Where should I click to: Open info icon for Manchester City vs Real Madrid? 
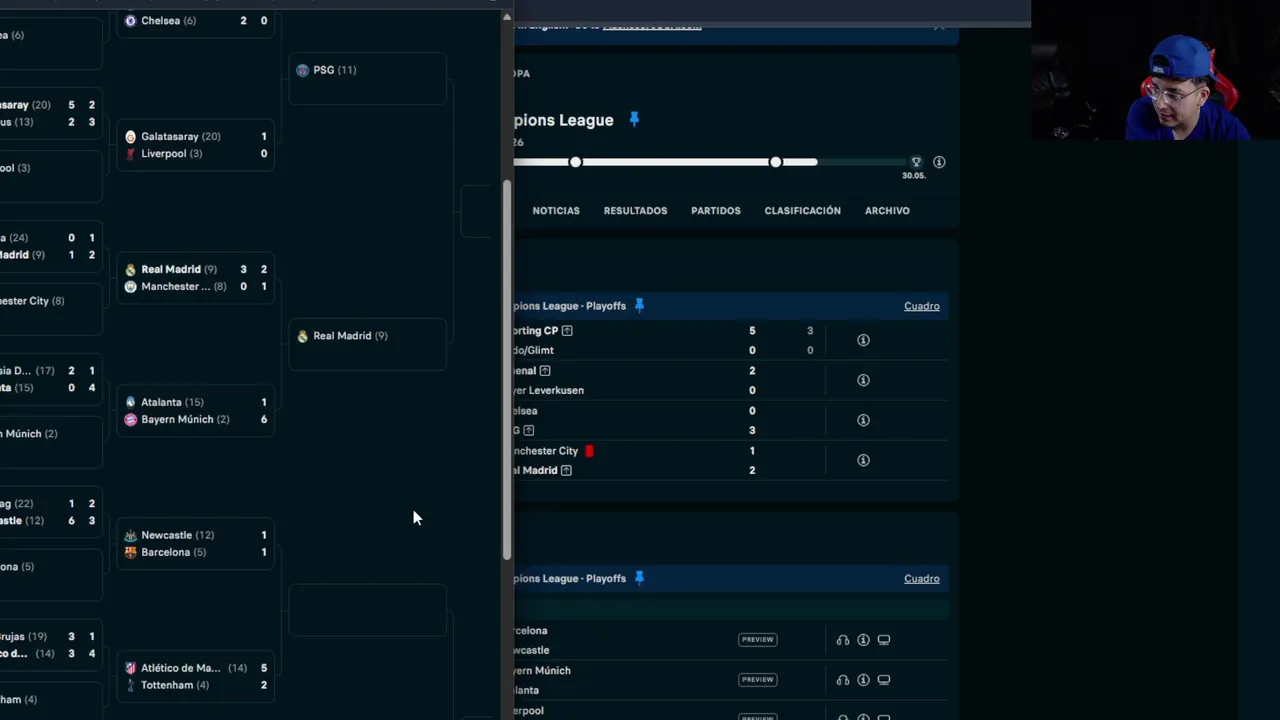coord(863,460)
